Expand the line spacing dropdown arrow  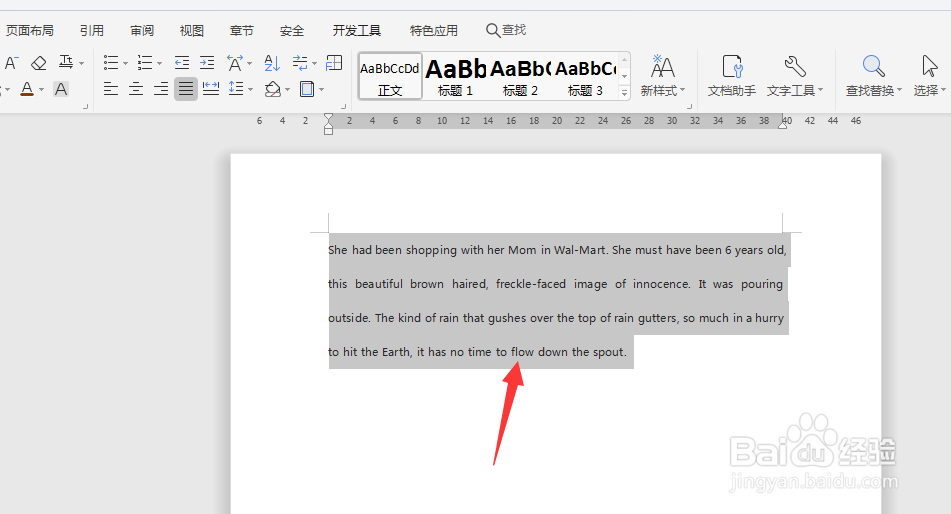(x=250, y=90)
